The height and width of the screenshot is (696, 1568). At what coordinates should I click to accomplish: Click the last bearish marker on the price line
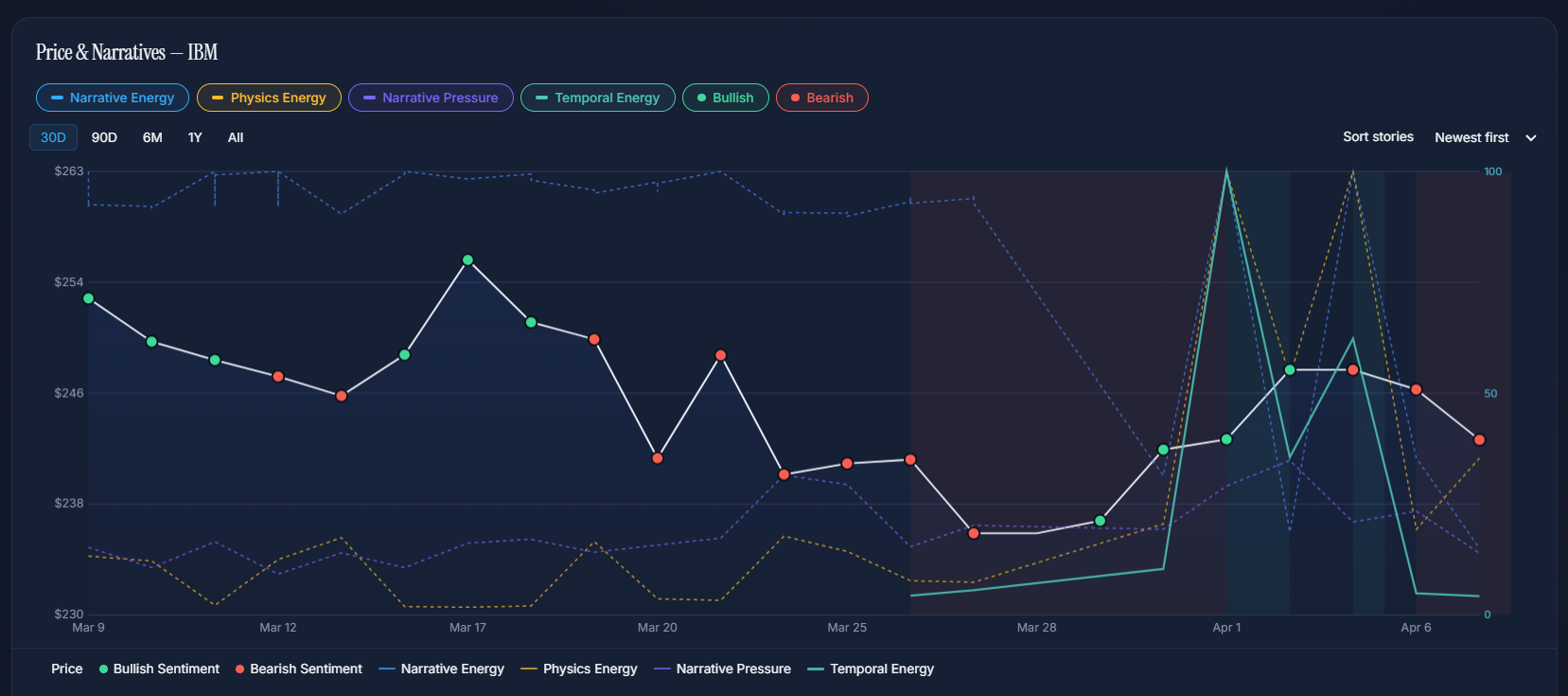[1479, 439]
